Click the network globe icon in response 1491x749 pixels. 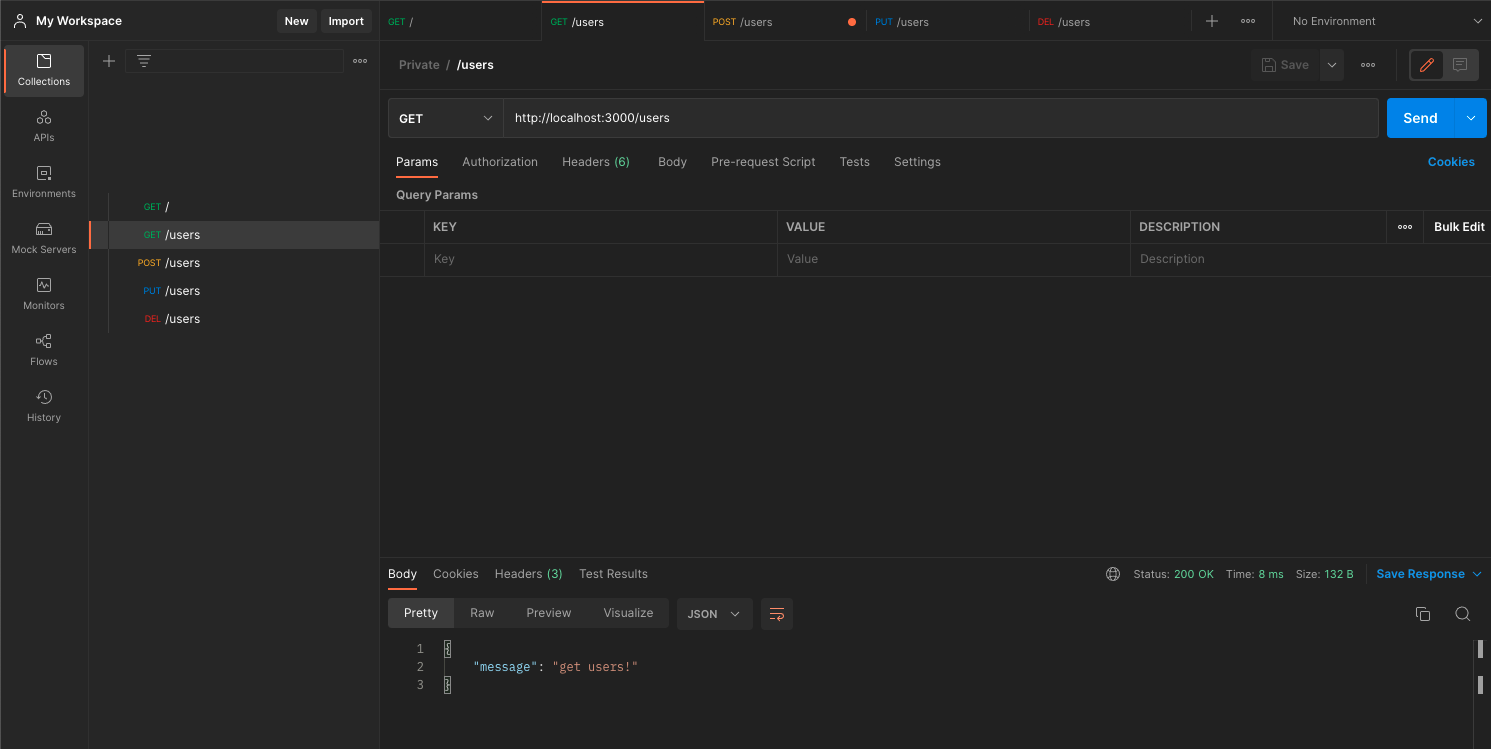[x=1113, y=574]
